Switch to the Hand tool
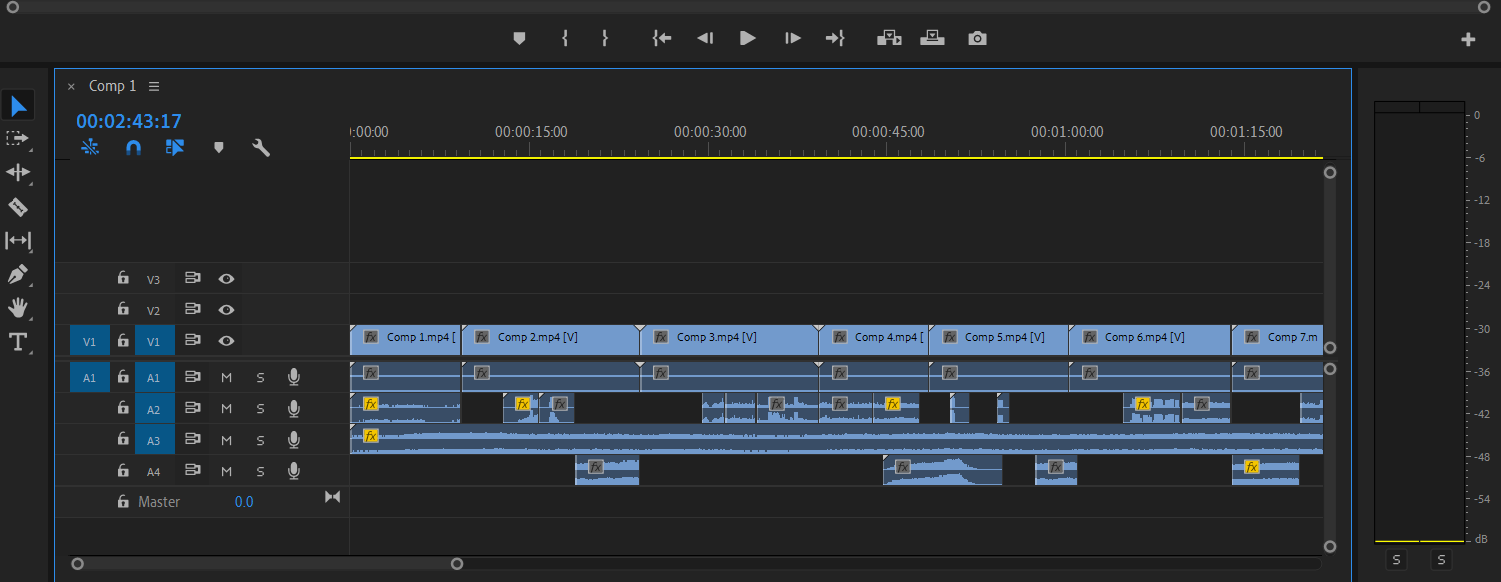 click(18, 307)
